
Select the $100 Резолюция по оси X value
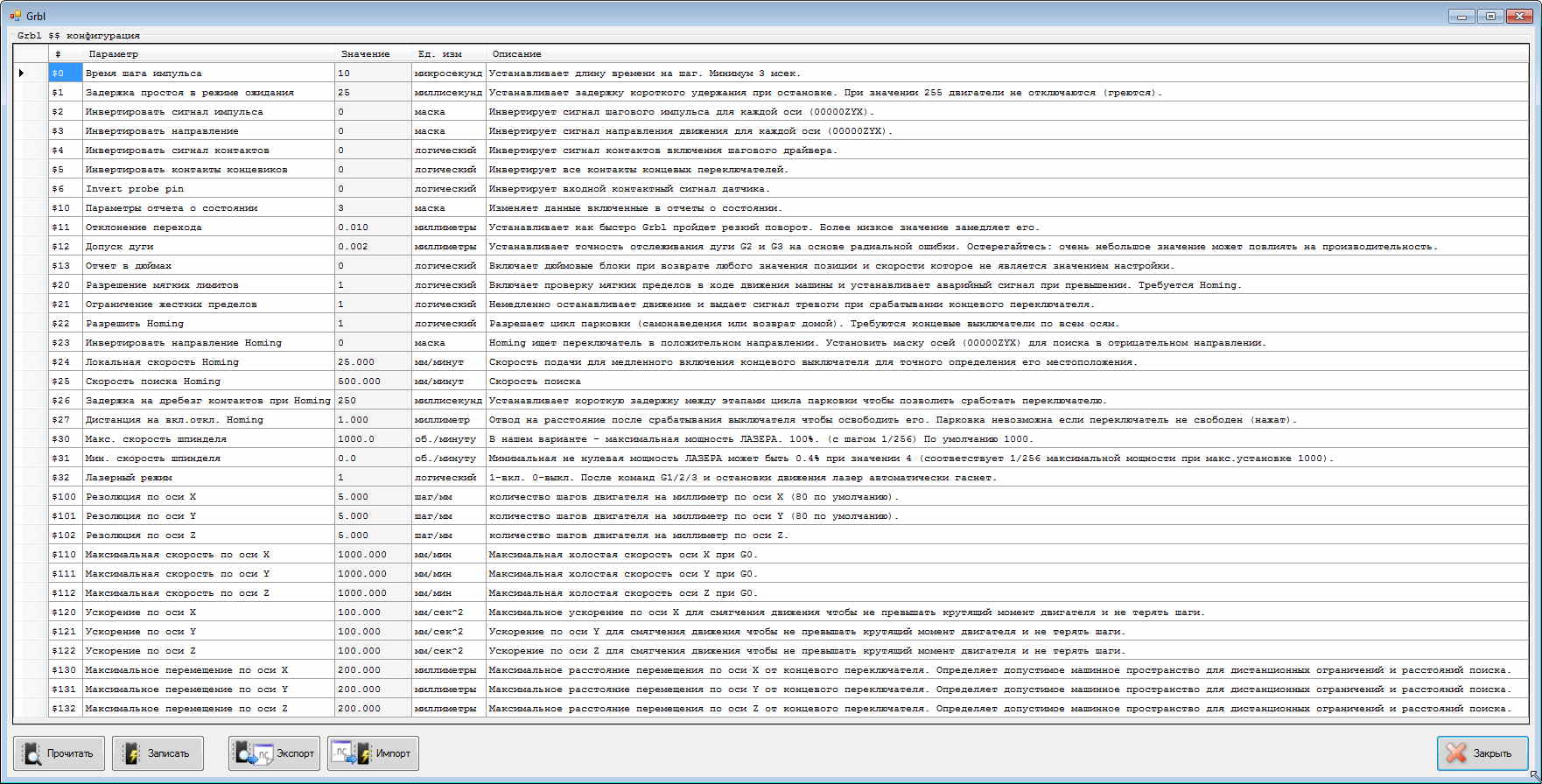click(x=372, y=497)
